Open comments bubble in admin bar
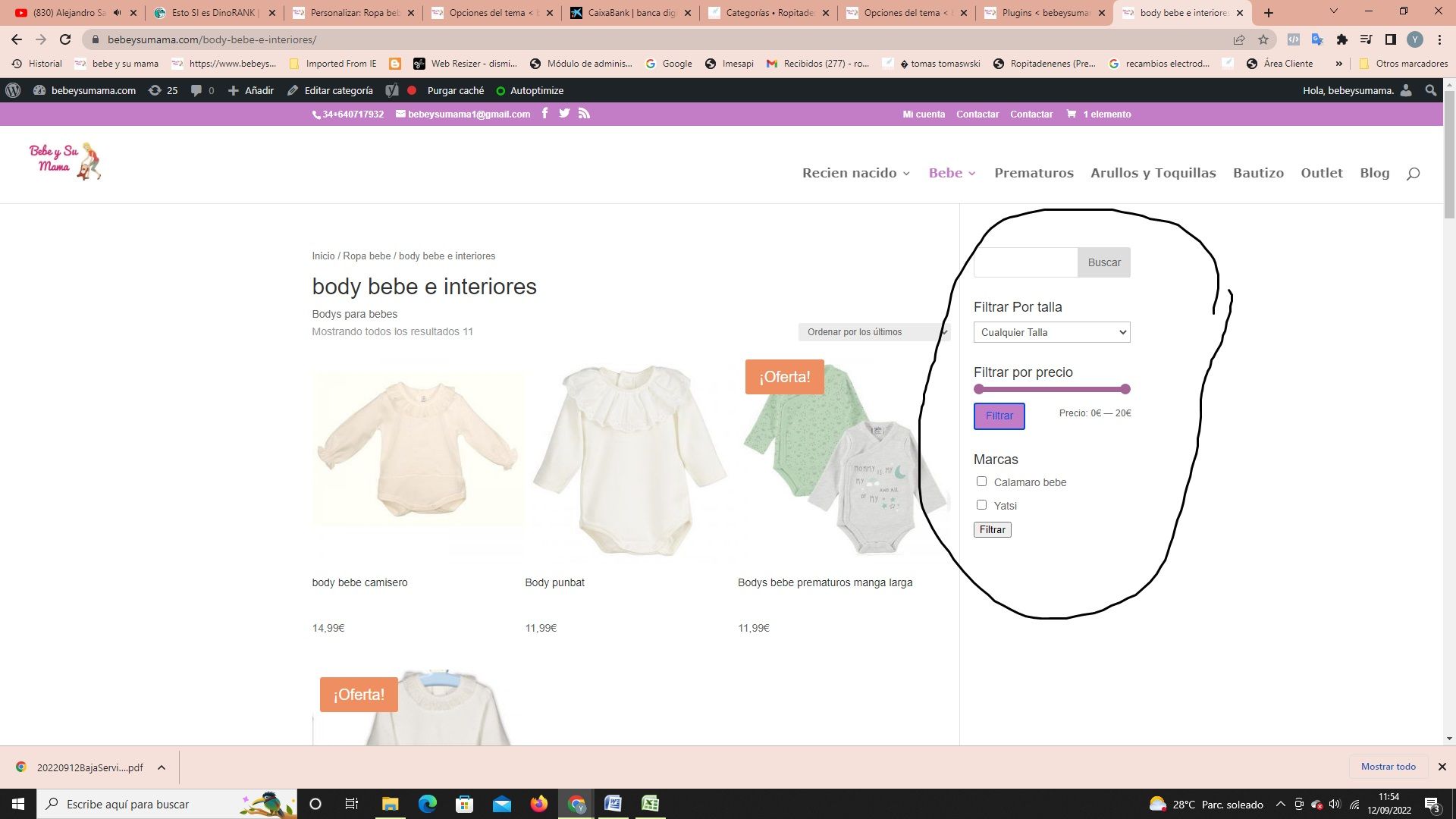The image size is (1456, 819). click(202, 90)
